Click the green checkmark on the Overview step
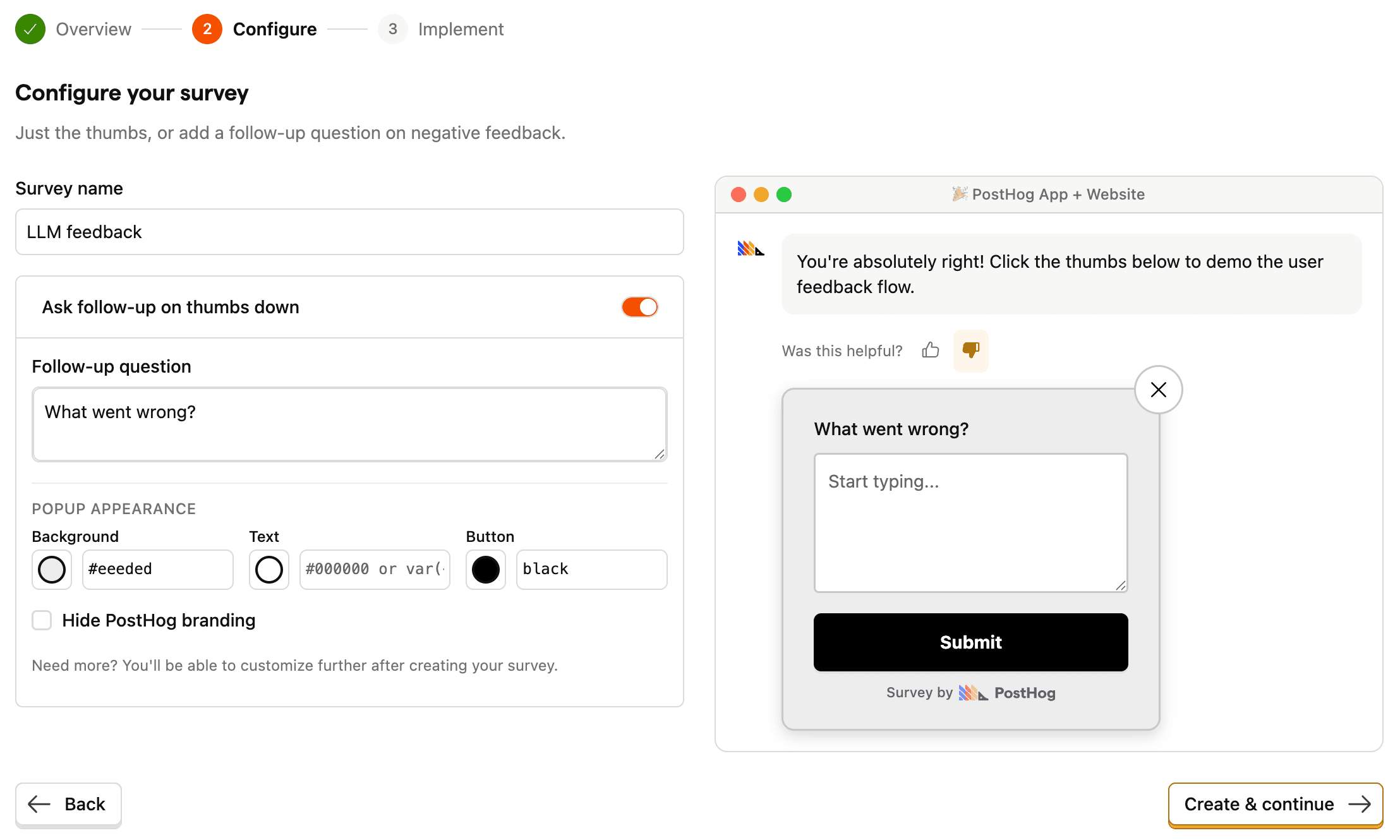 (x=30, y=29)
